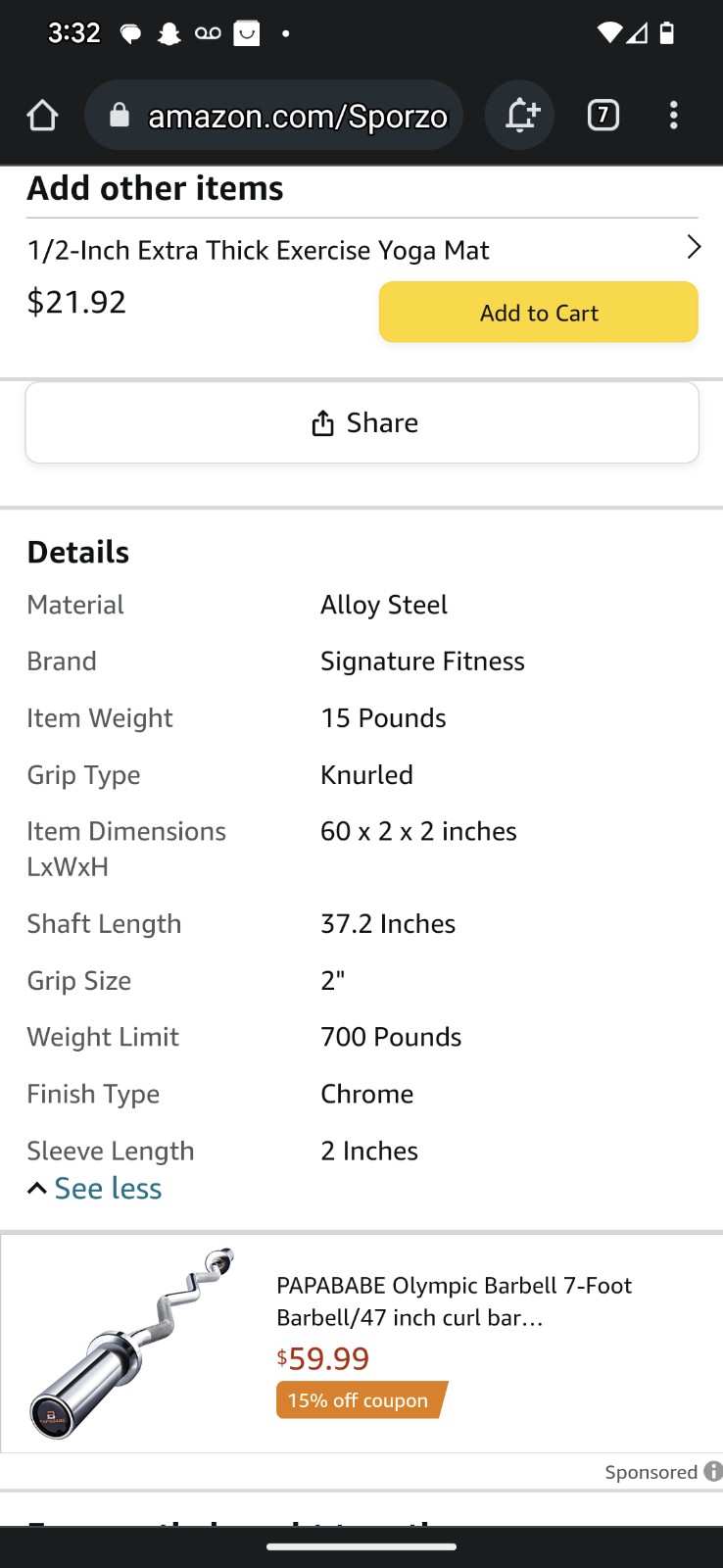
Task: Tap the voicemail icon in status bar
Action: [208, 33]
